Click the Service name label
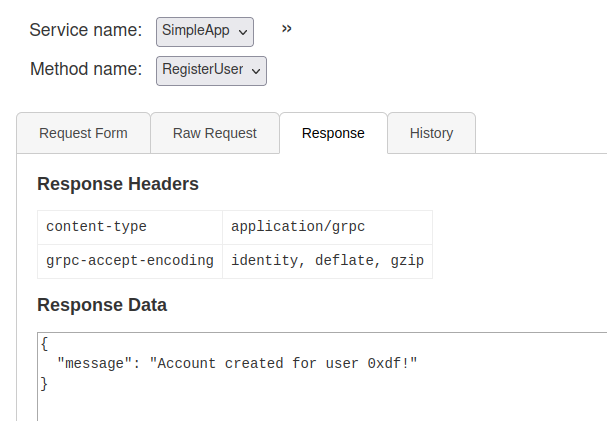This screenshot has width=607, height=421. point(85,30)
